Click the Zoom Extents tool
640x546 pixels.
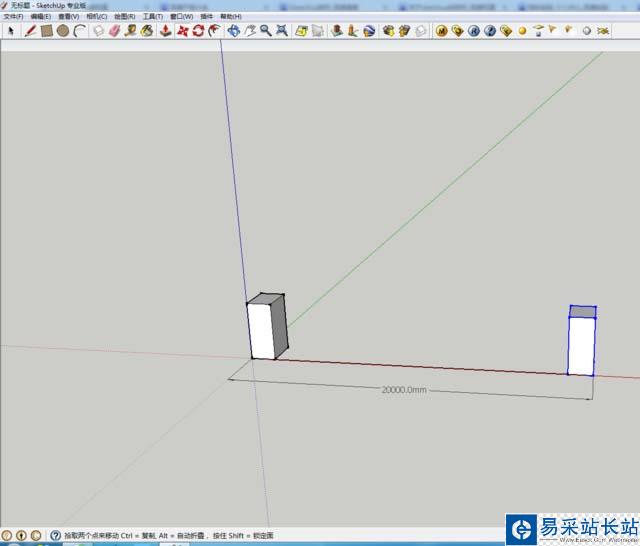[283, 30]
